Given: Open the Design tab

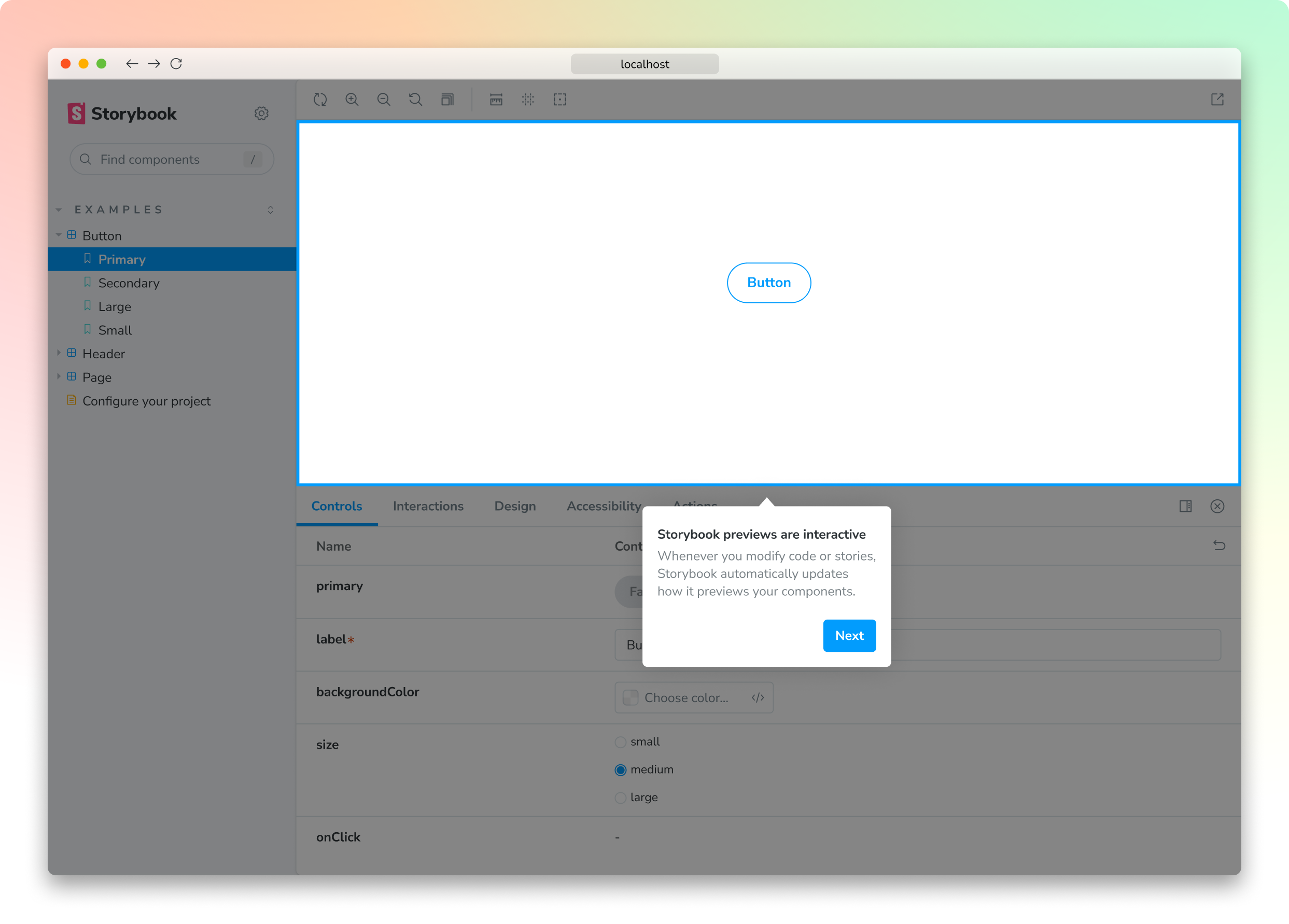Looking at the screenshot, I should (x=515, y=506).
